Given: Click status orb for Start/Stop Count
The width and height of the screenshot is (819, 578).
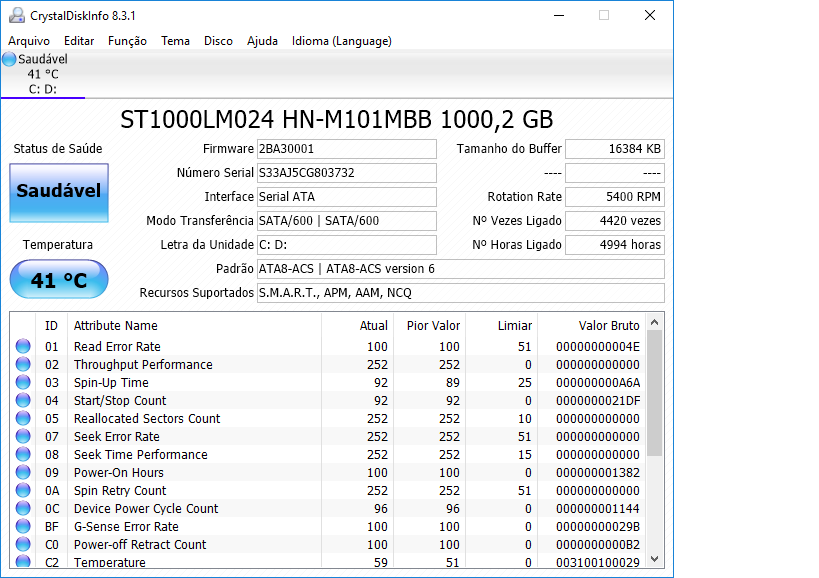Looking at the screenshot, I should tap(23, 400).
